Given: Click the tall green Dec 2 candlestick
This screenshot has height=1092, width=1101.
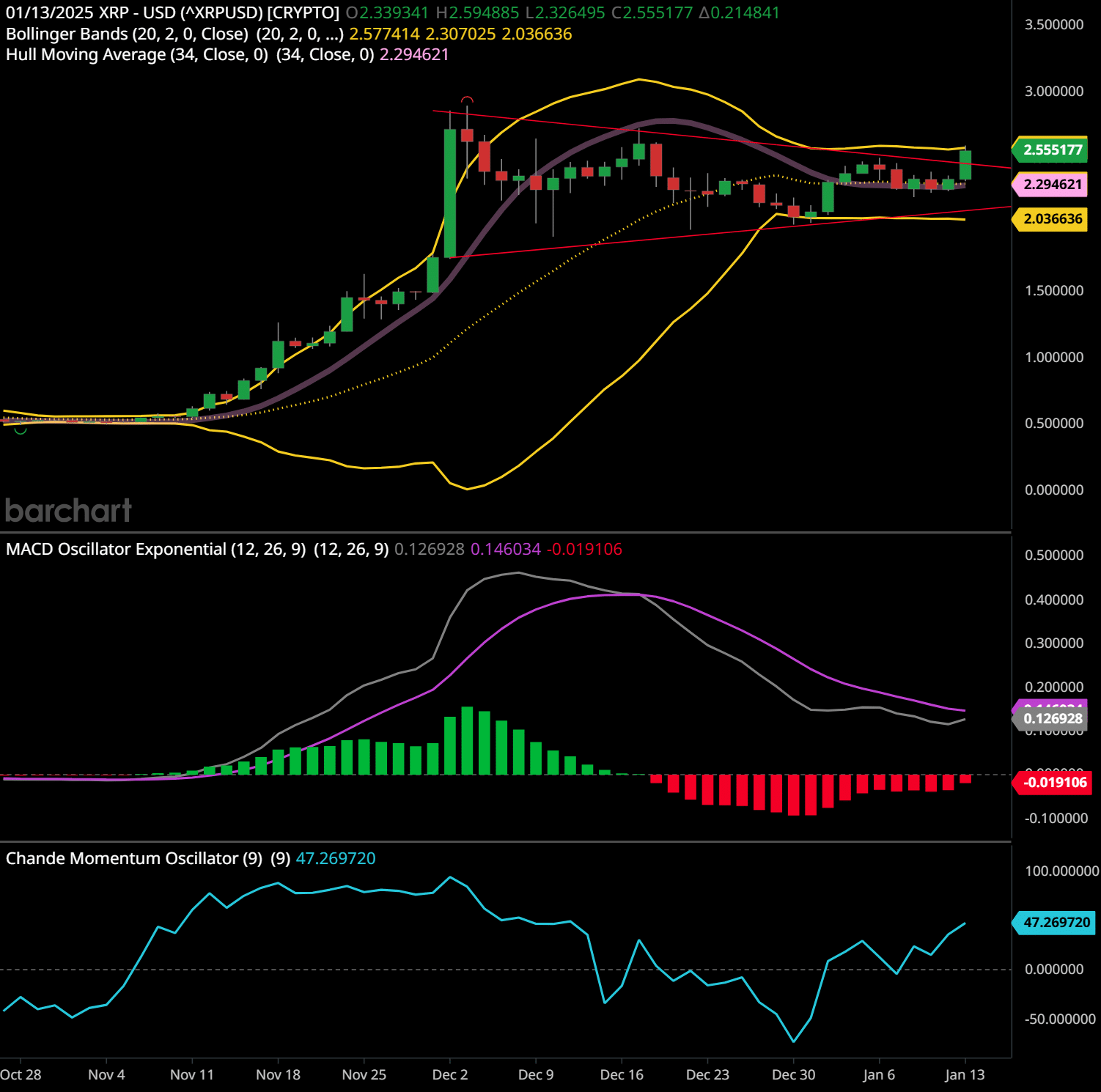Looking at the screenshot, I should coord(449,193).
